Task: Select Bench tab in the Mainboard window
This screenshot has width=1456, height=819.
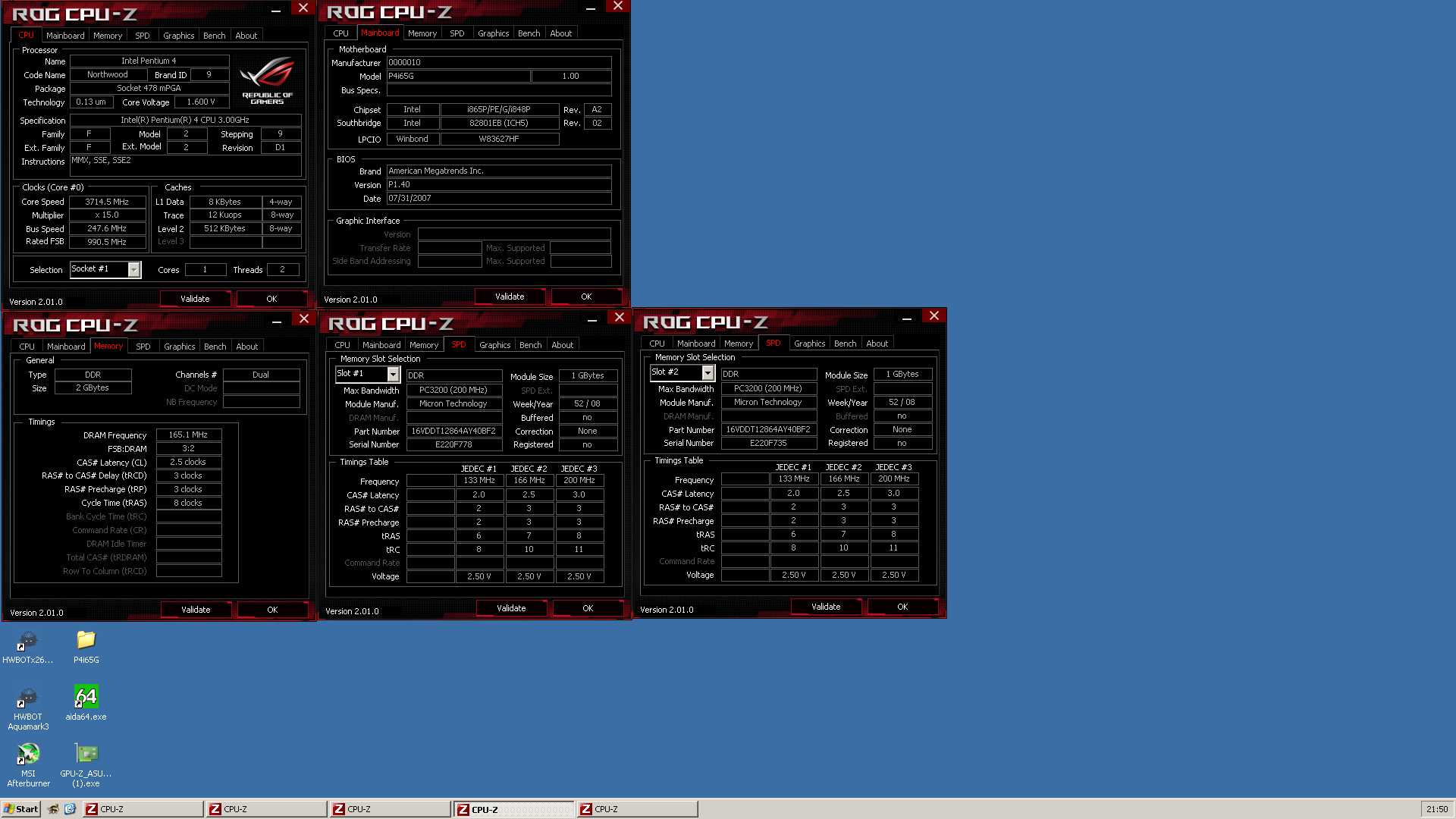Action: (529, 33)
